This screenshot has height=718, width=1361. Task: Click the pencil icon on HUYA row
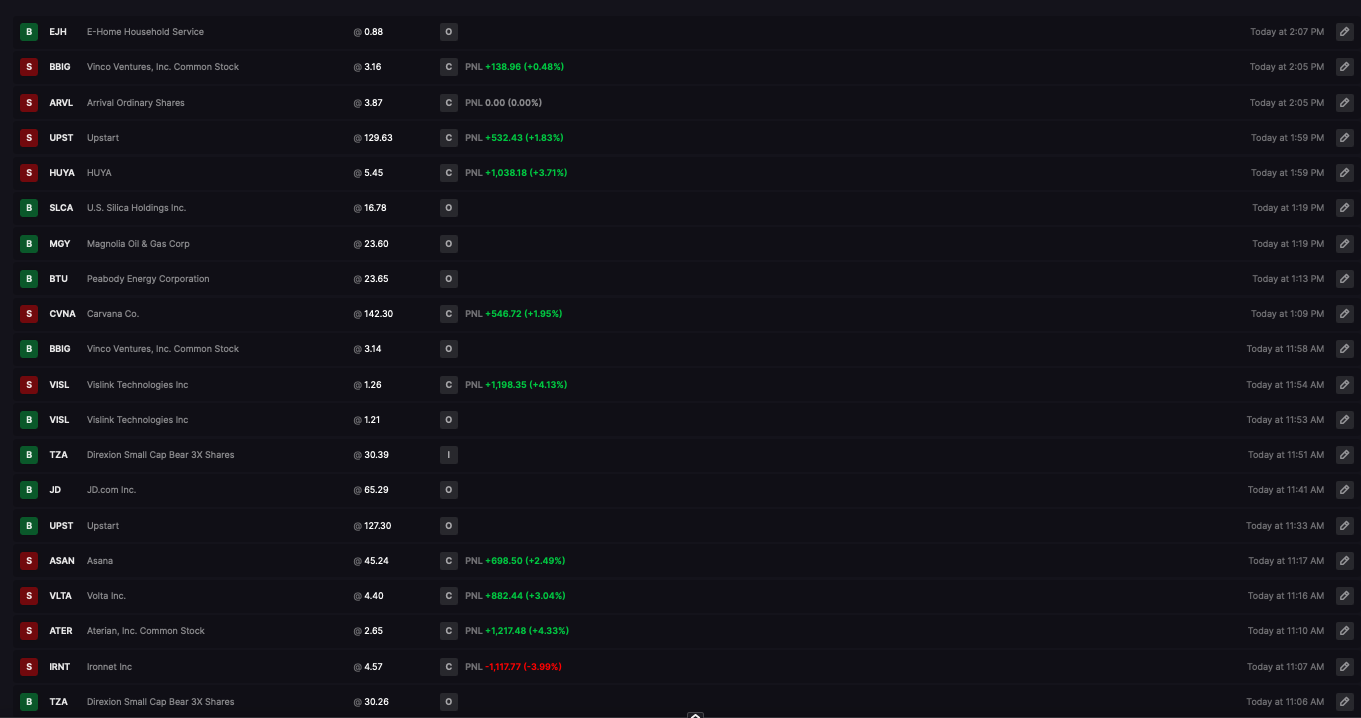(1345, 173)
